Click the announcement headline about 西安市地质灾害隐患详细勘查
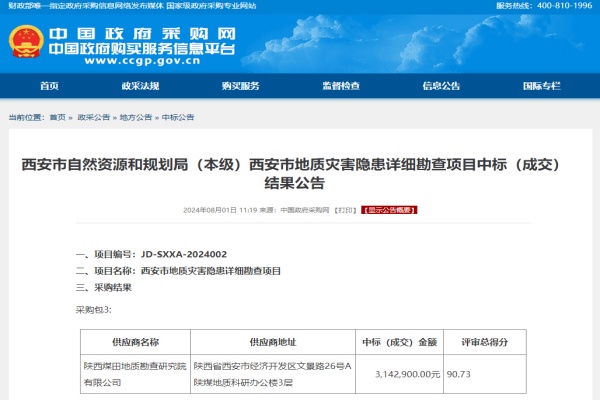Viewport: 600px width, 400px height. tap(299, 174)
